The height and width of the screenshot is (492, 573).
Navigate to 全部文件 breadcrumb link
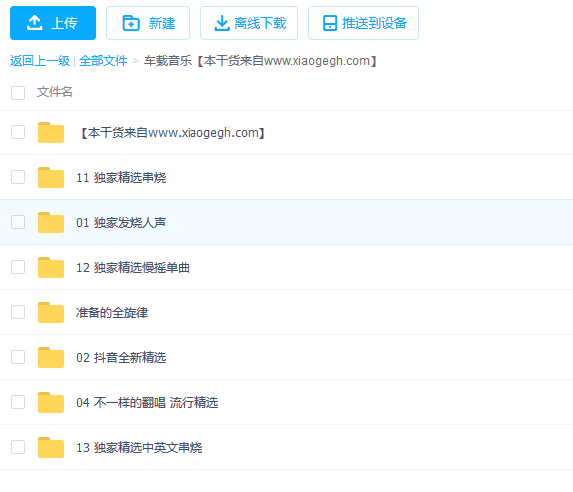point(103,61)
